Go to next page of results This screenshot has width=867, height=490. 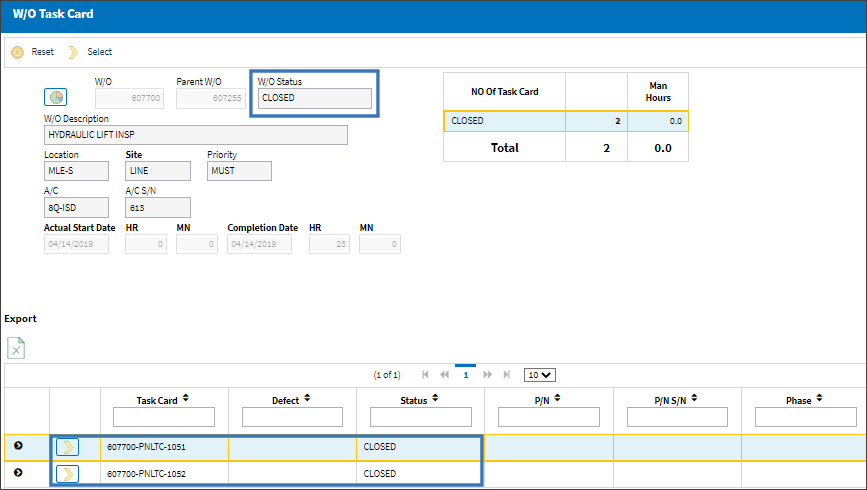pos(487,375)
